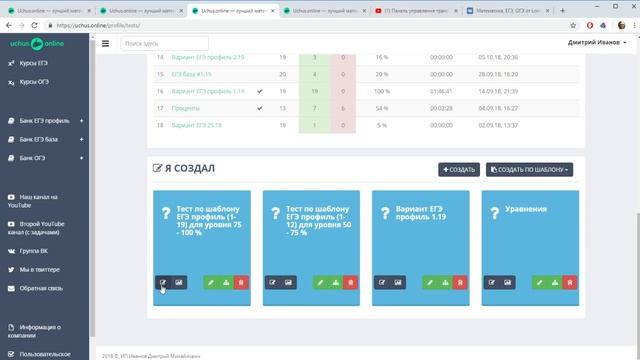Click the Уравнения card title
640x360 pixels.
526,209
